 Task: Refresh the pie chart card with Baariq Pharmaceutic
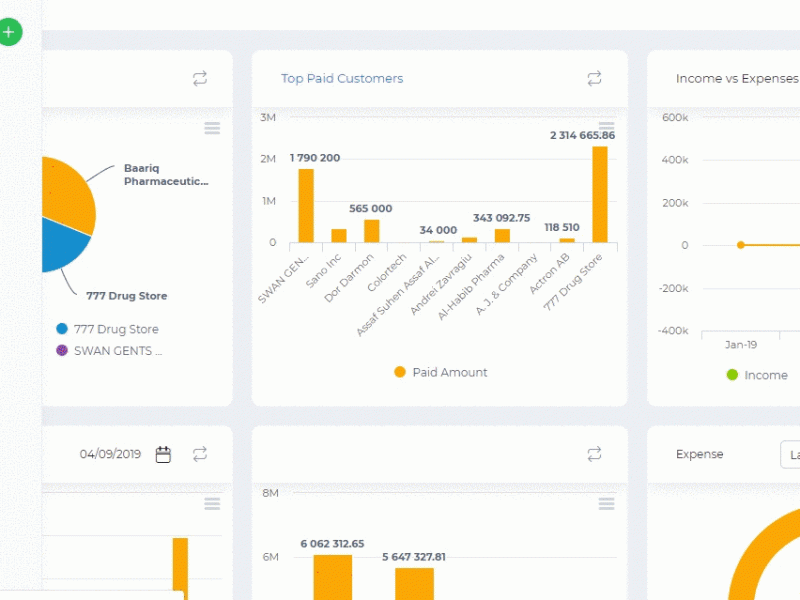[200, 79]
